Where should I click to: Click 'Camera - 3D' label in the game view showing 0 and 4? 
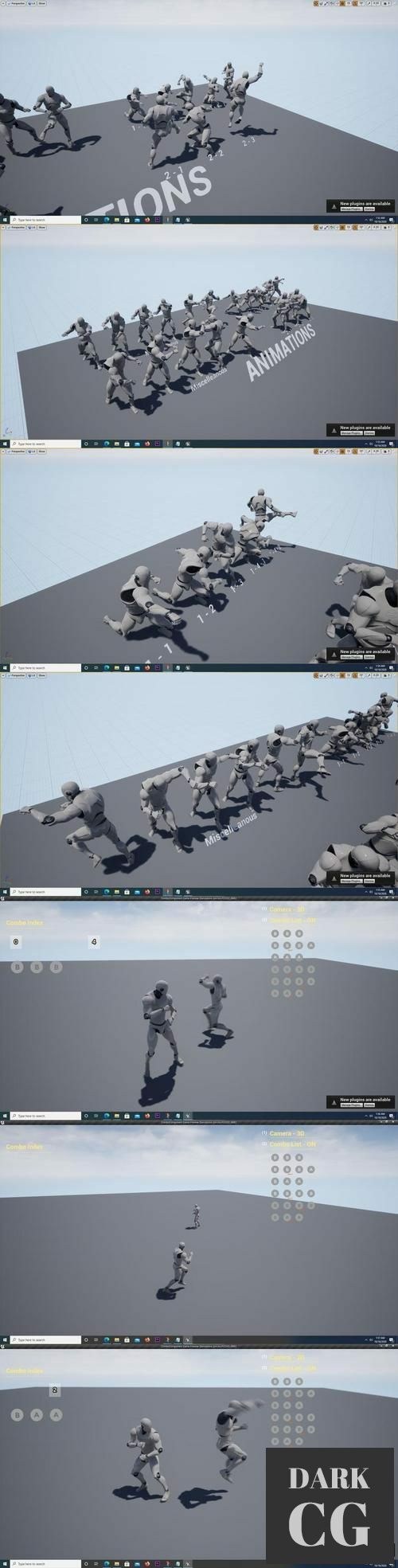tap(287, 909)
